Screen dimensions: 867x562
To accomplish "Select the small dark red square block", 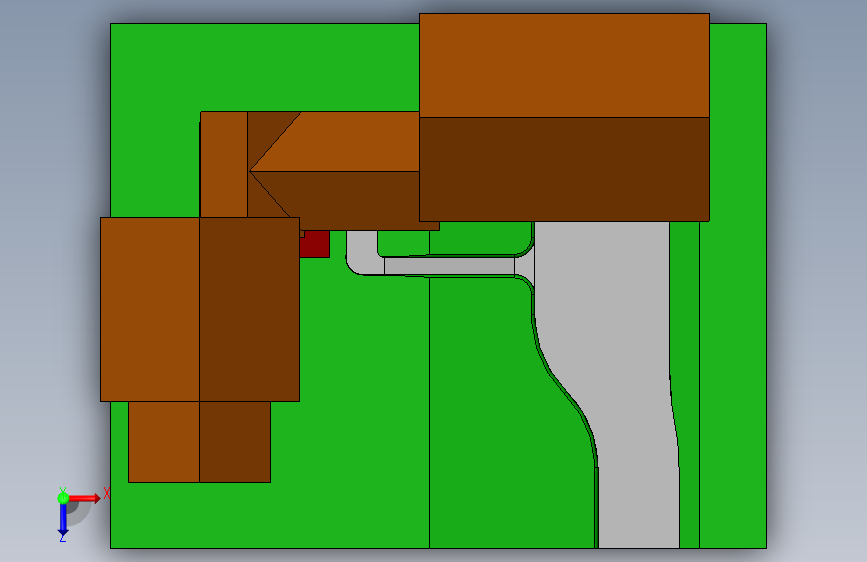I will pos(315,244).
